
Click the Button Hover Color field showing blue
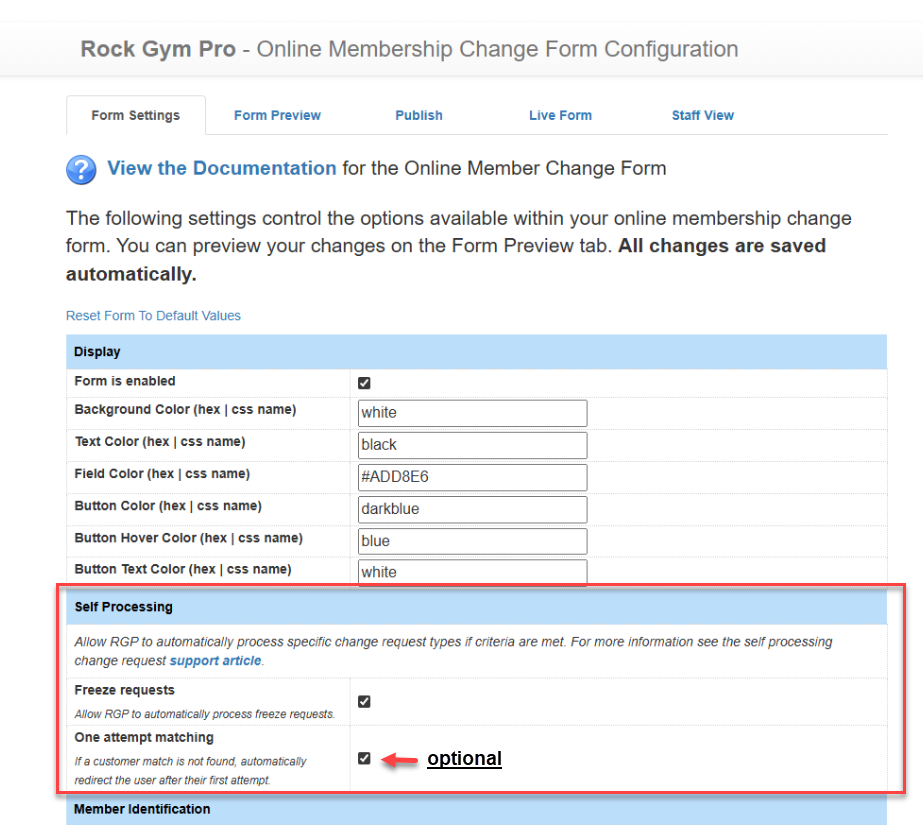click(472, 541)
